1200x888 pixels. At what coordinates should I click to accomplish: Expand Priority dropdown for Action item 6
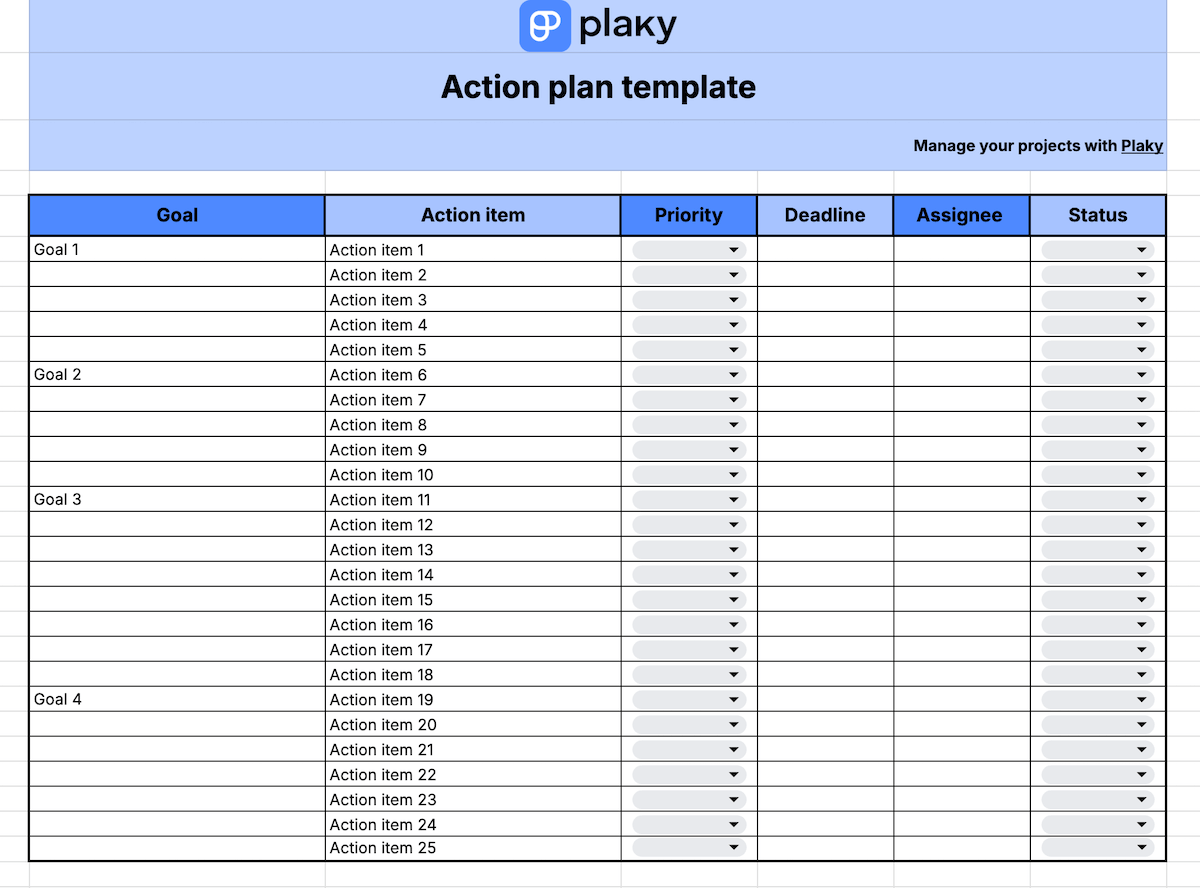pyautogui.click(x=689, y=375)
